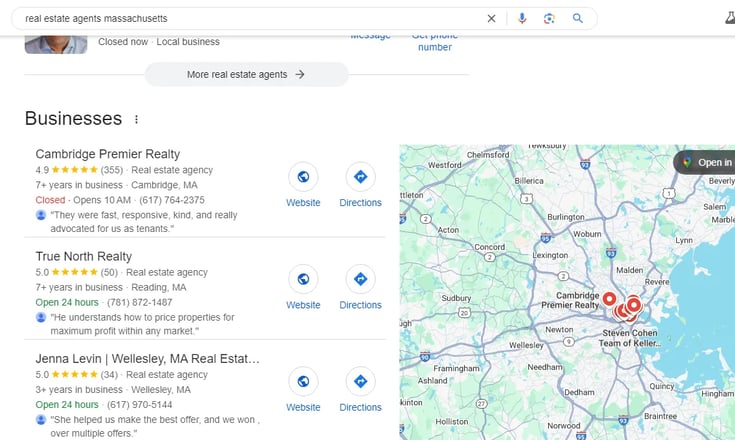735x440 pixels.
Task: Start voice search with the microphone icon
Action: [x=522, y=18]
